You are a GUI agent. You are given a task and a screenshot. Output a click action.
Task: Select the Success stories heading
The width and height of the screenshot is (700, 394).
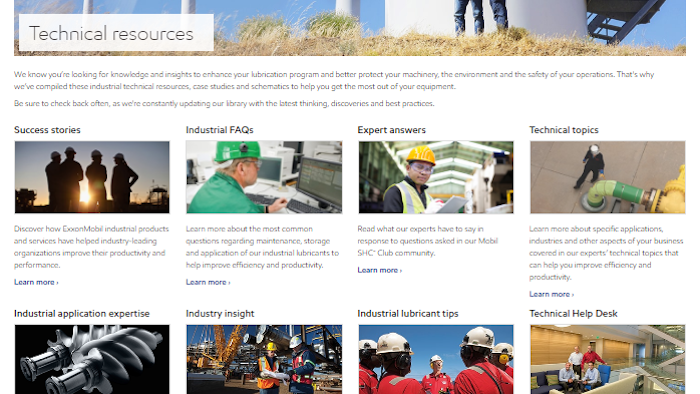pos(47,130)
